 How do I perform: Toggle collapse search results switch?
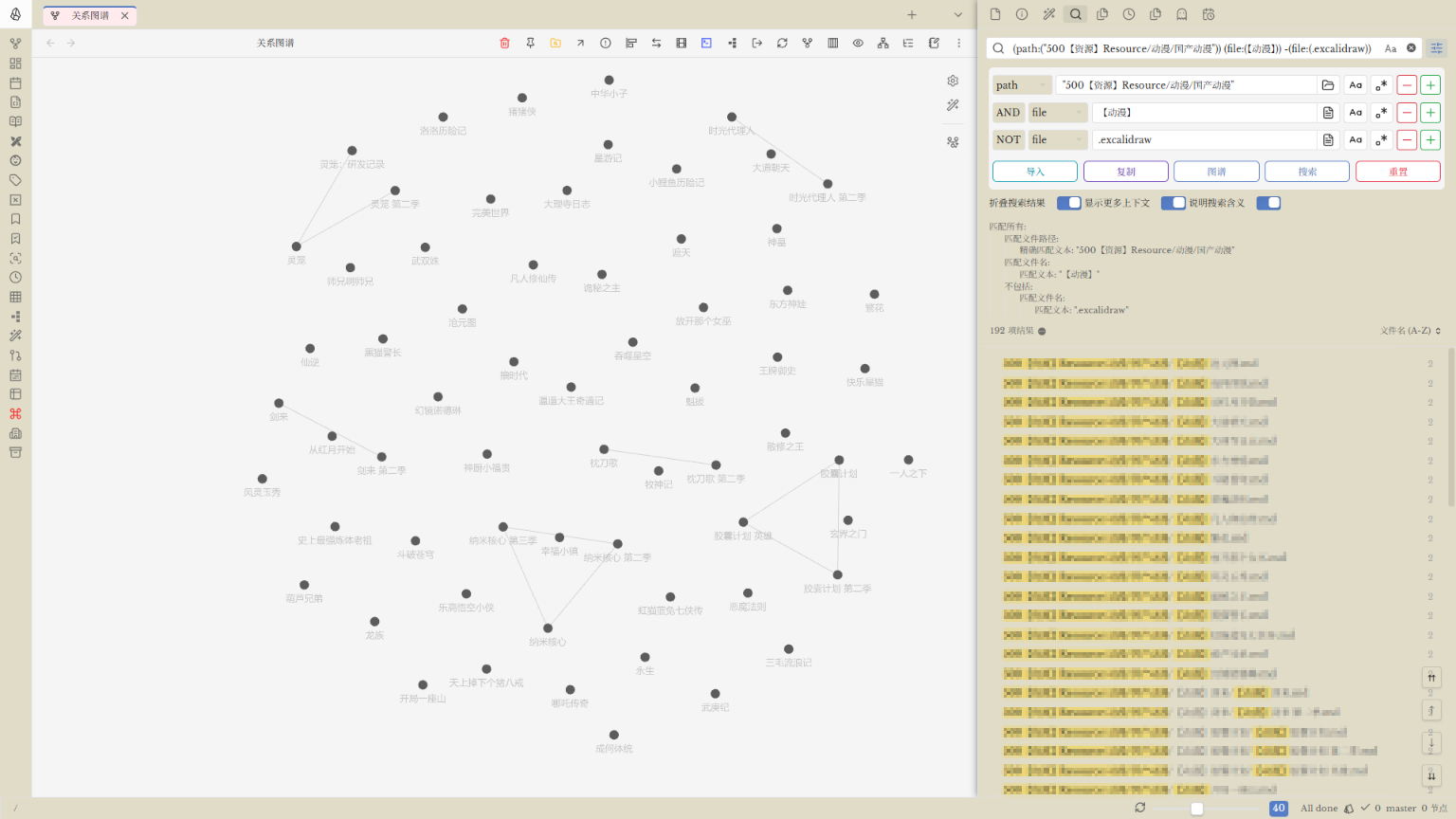tap(1068, 203)
